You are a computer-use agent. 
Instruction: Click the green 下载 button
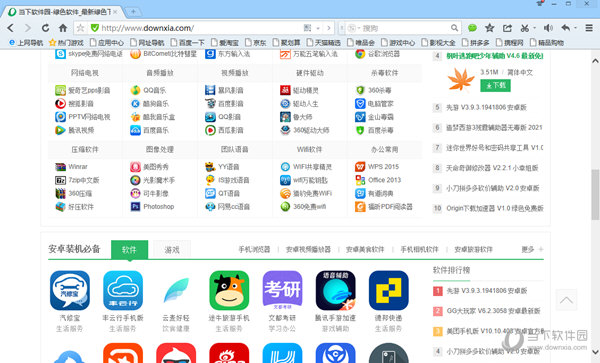point(496,85)
